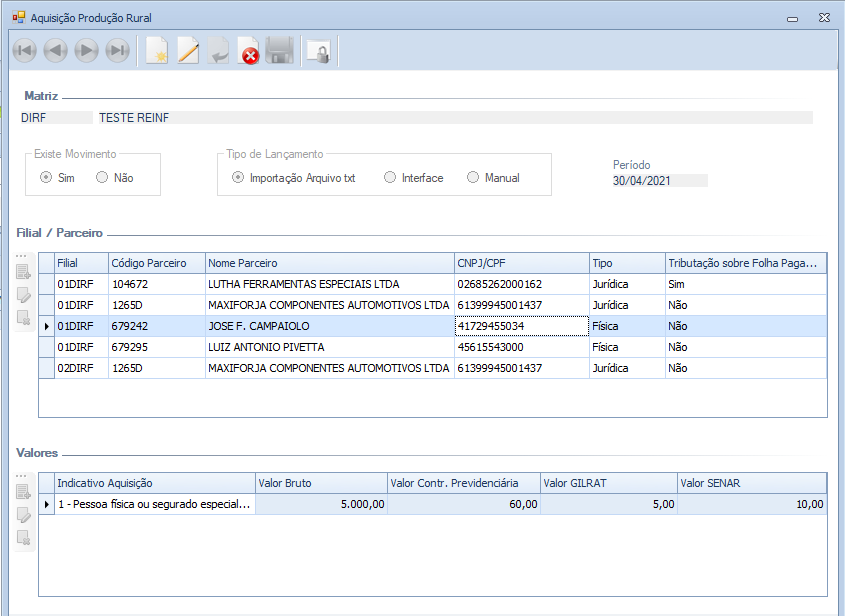
Task: Select the LUIZ ANTONIO PIVETTA row
Action: point(328,347)
